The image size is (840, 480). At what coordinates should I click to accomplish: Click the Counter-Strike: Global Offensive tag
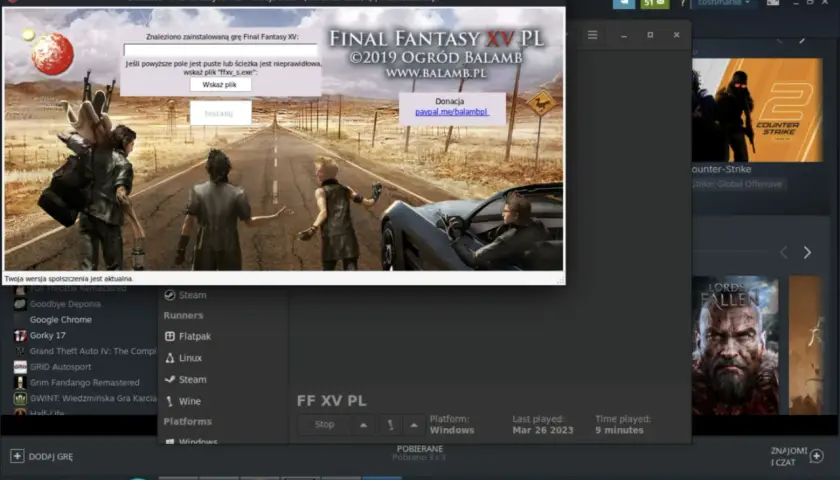[x=737, y=184]
